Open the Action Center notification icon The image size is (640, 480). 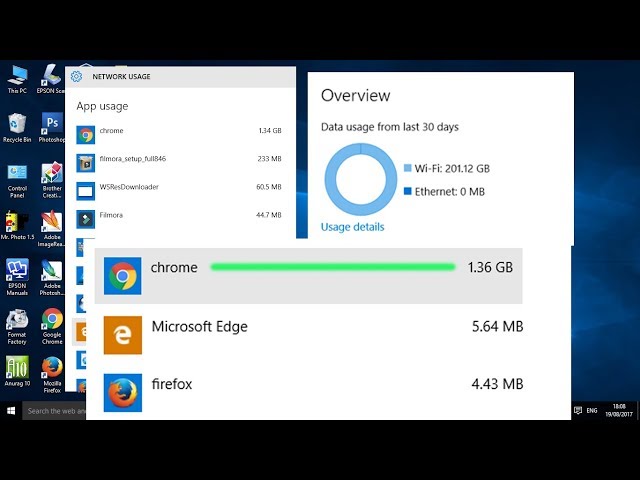coord(578,411)
